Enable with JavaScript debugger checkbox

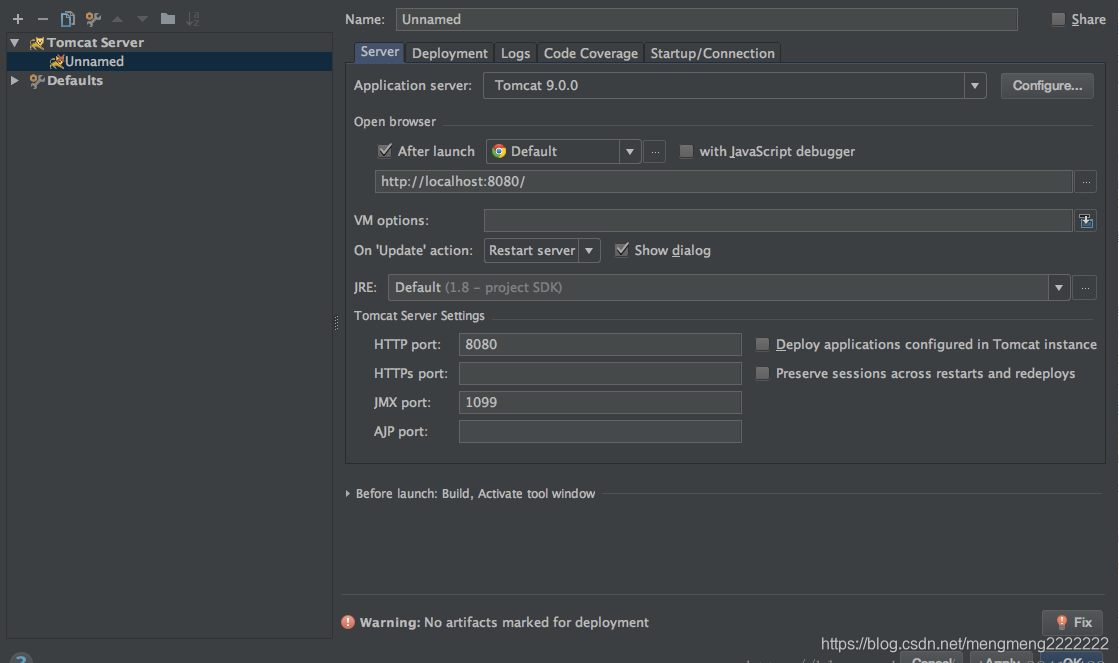pos(686,151)
